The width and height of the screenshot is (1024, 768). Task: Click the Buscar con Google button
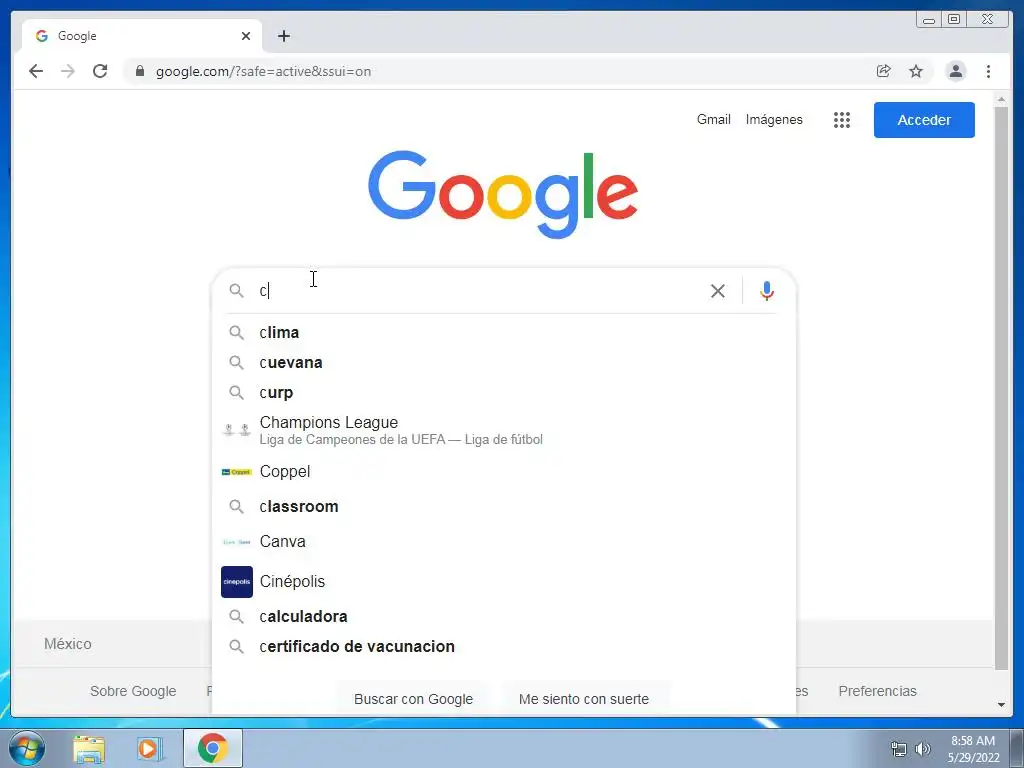pos(413,699)
